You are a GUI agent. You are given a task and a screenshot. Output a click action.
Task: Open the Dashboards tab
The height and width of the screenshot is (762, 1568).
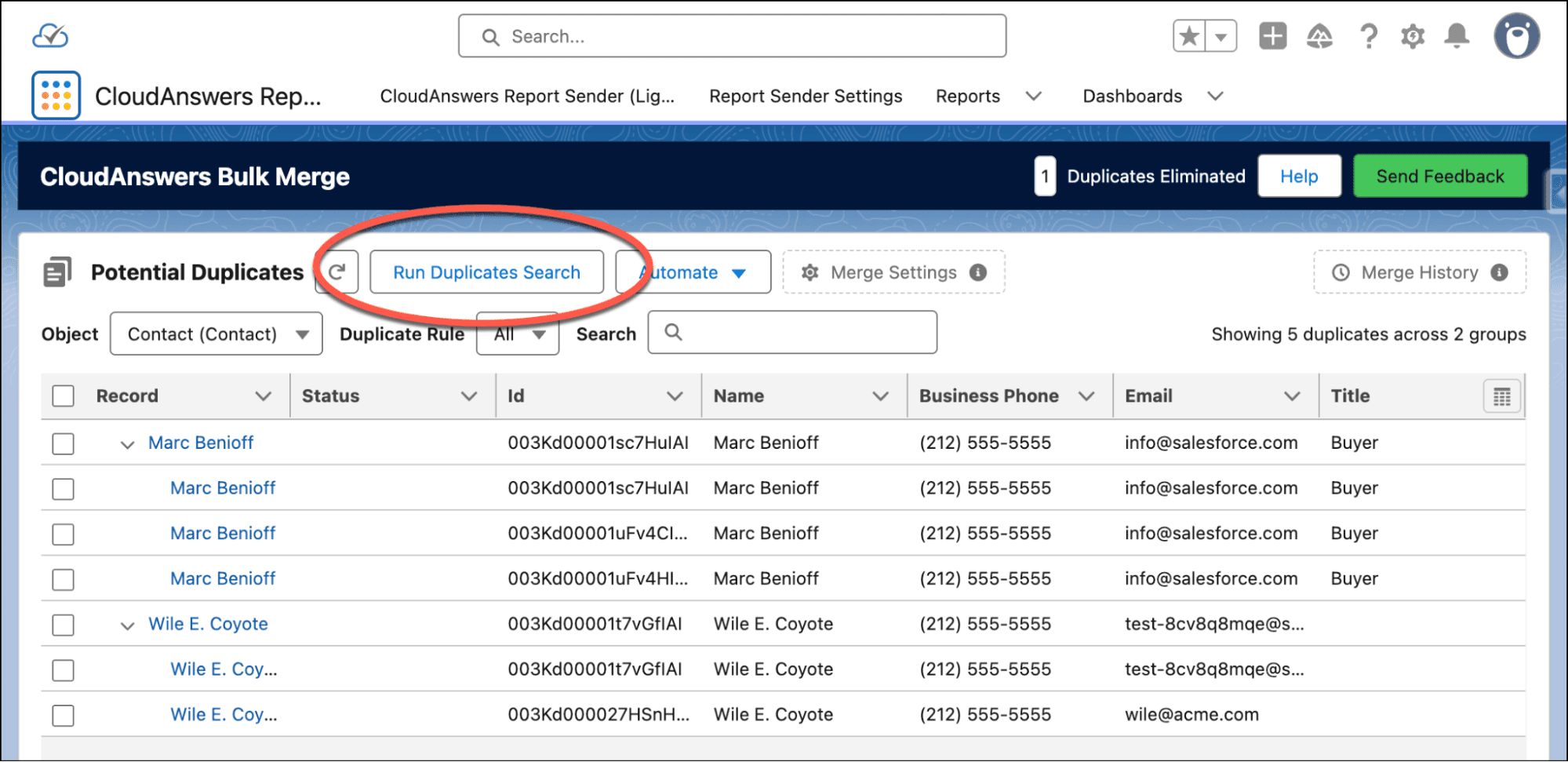point(1132,96)
